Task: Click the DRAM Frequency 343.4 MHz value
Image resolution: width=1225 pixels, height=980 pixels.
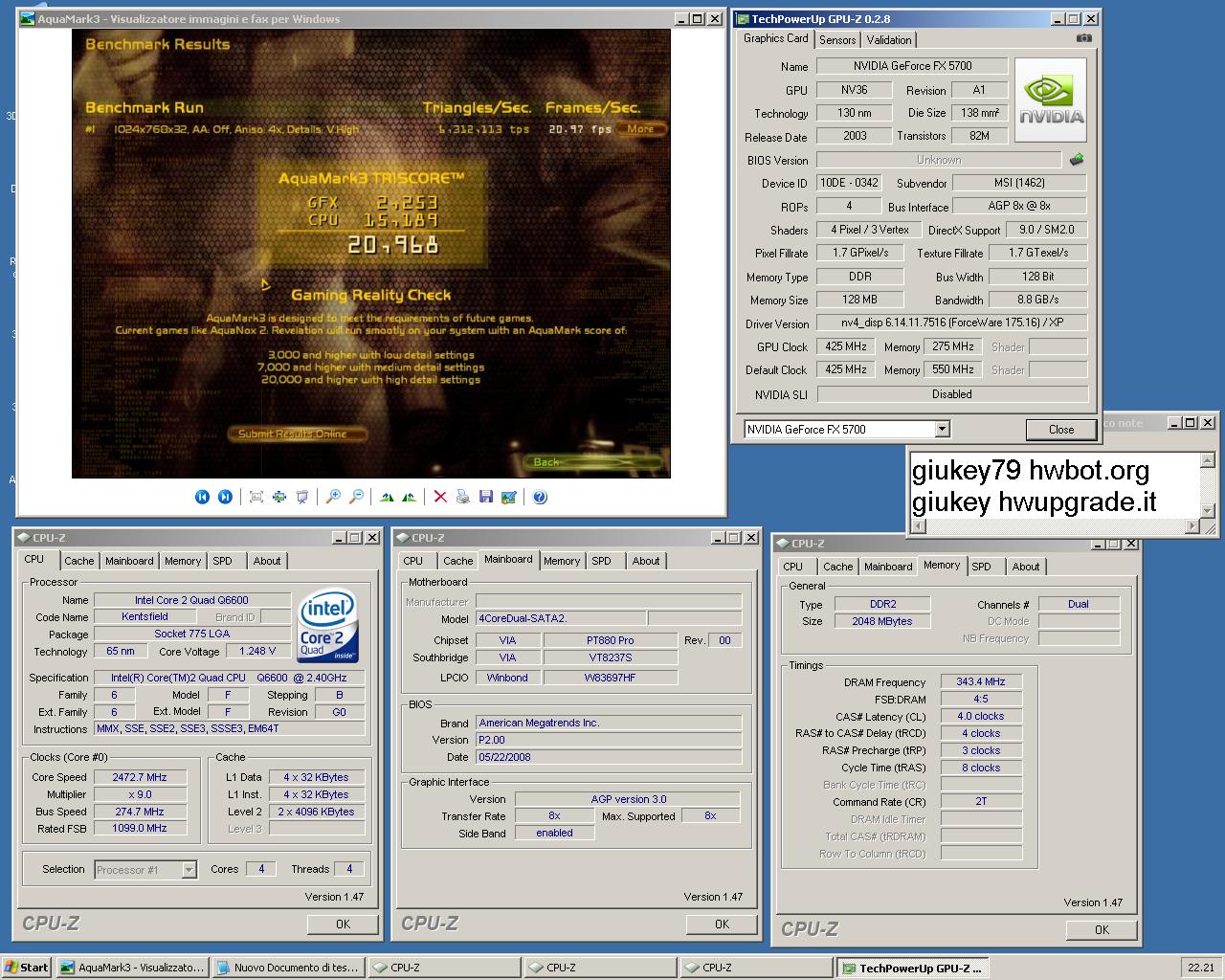Action: coord(981,681)
